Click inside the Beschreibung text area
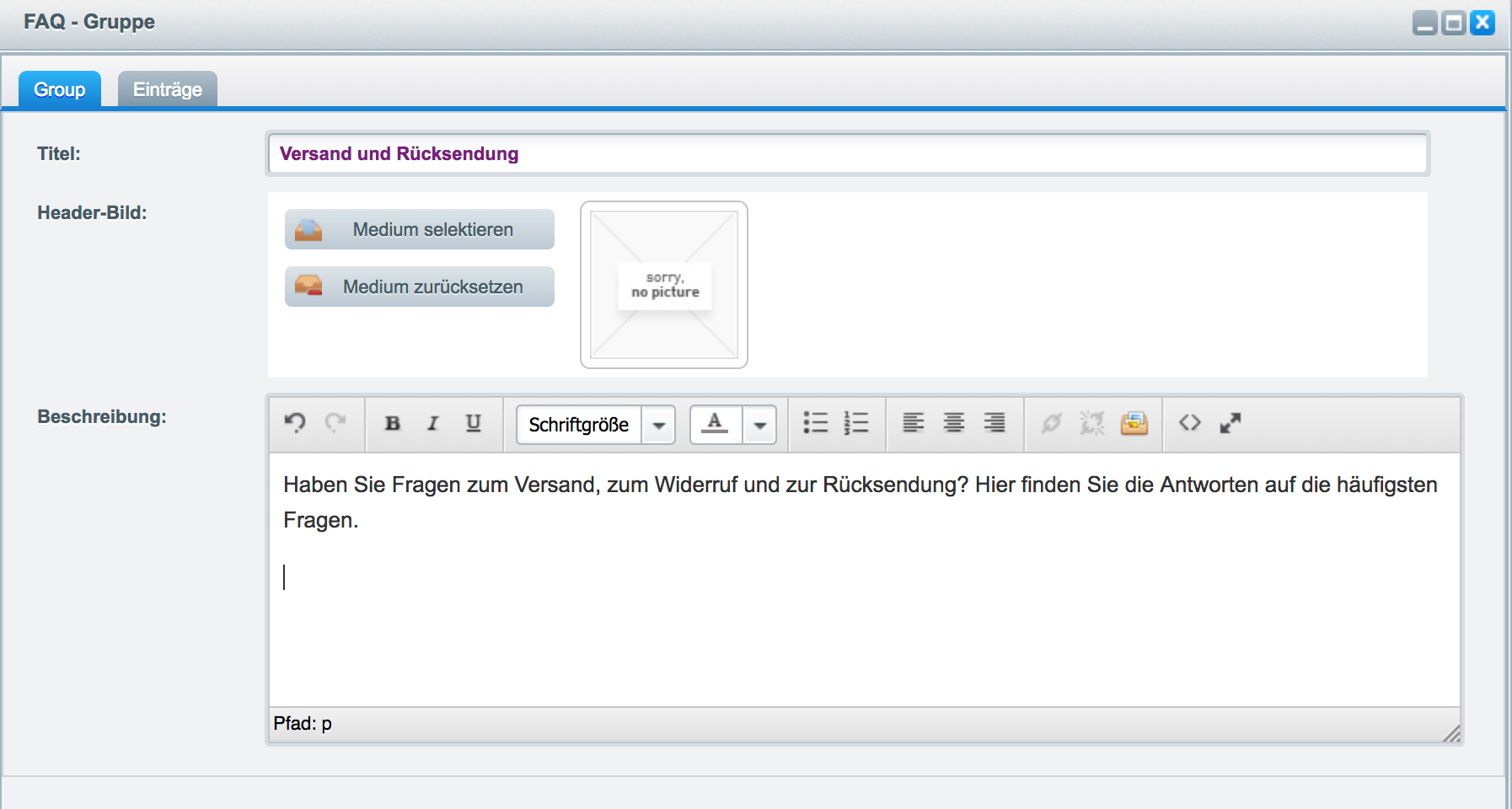Screen dimensions: 1512x809 [x=865, y=580]
